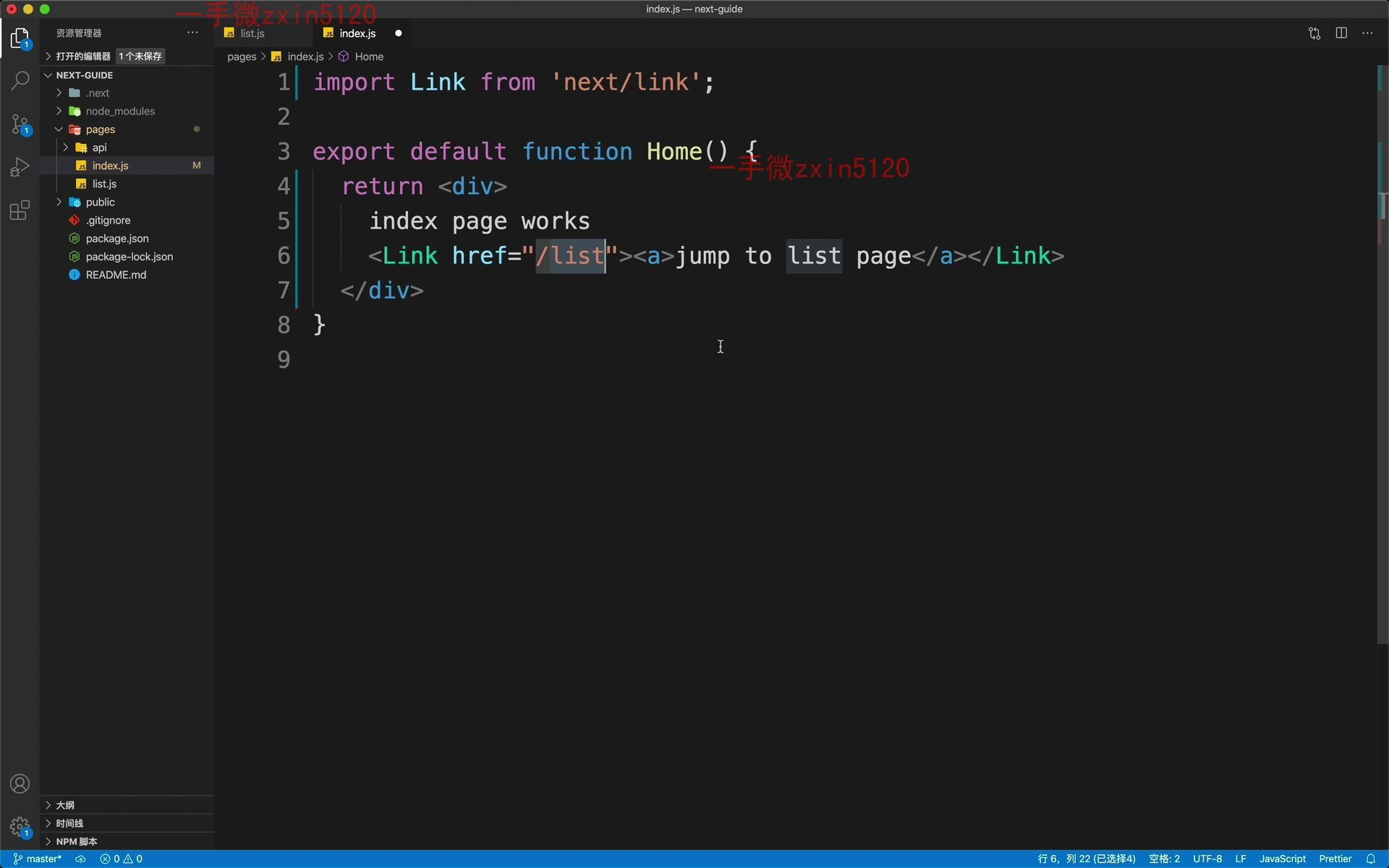This screenshot has width=1389, height=868.
Task: Open package.json in the explorer
Action: pos(117,239)
